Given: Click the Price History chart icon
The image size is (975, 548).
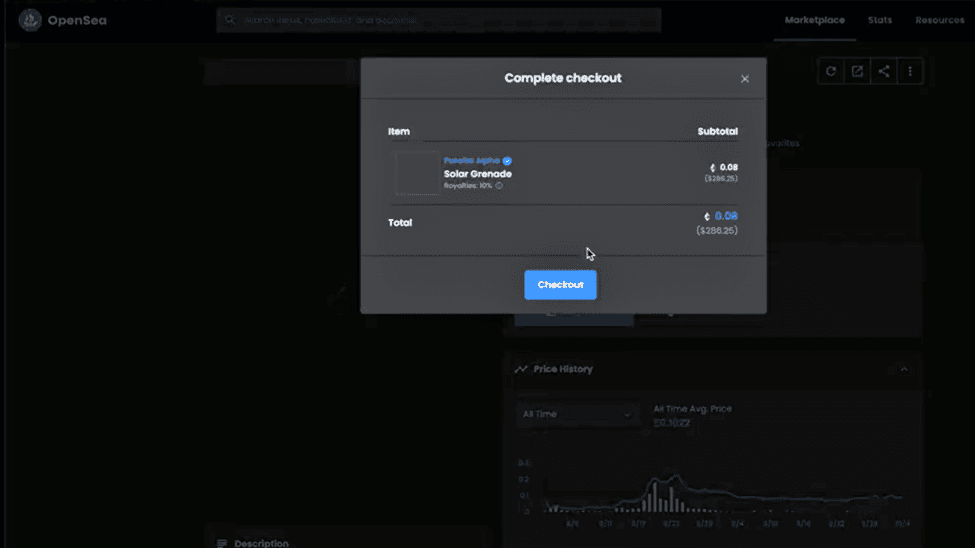Looking at the screenshot, I should pos(521,369).
